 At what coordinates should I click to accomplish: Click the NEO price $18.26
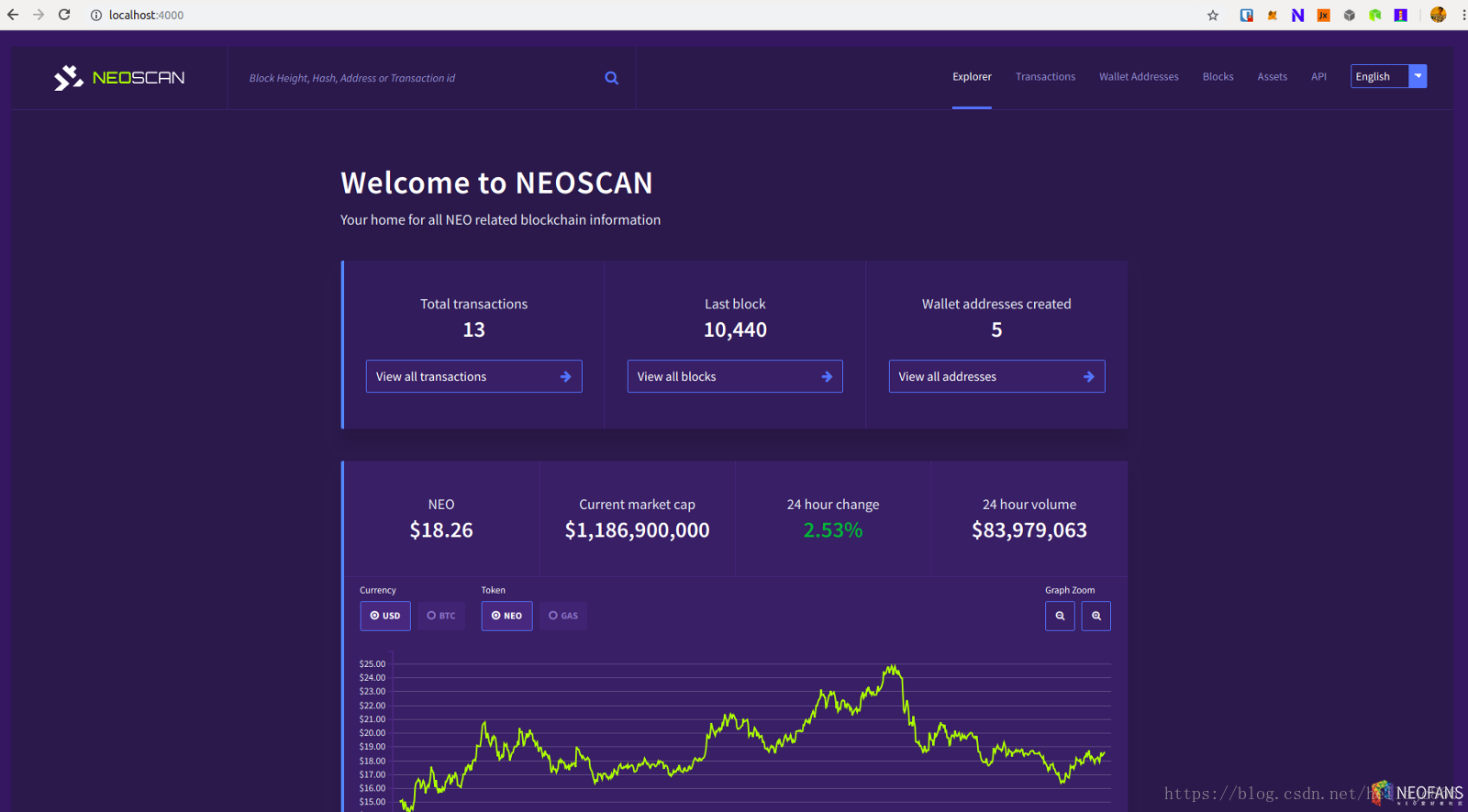(x=441, y=530)
